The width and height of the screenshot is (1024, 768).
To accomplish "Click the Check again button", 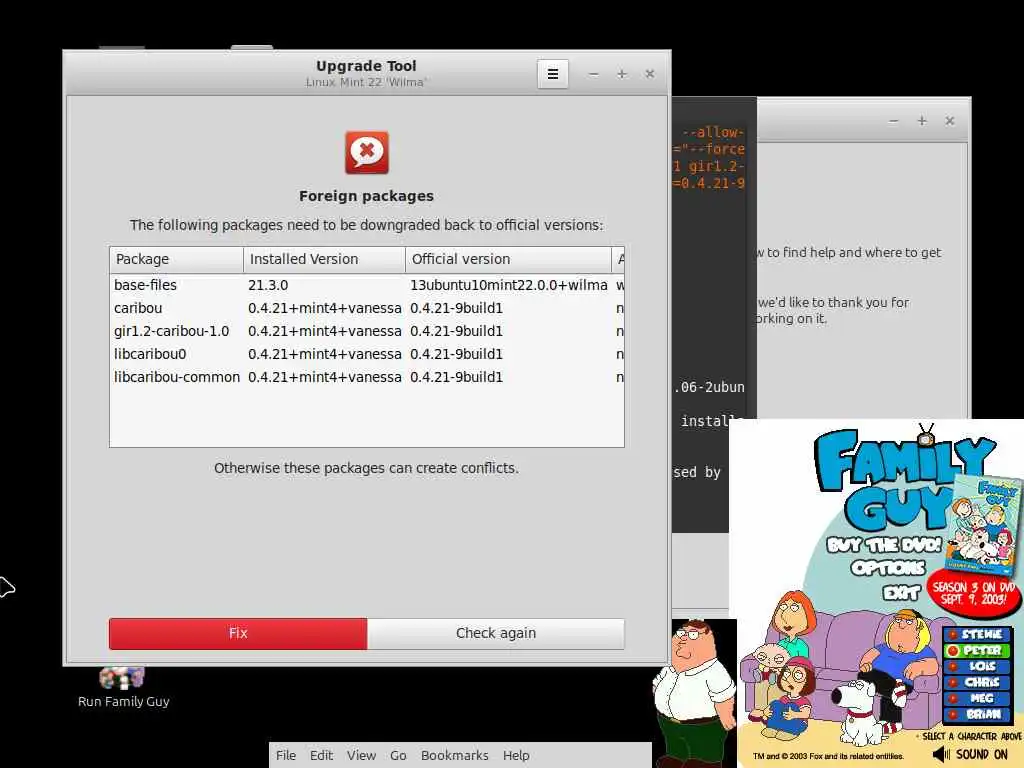I will [x=496, y=633].
